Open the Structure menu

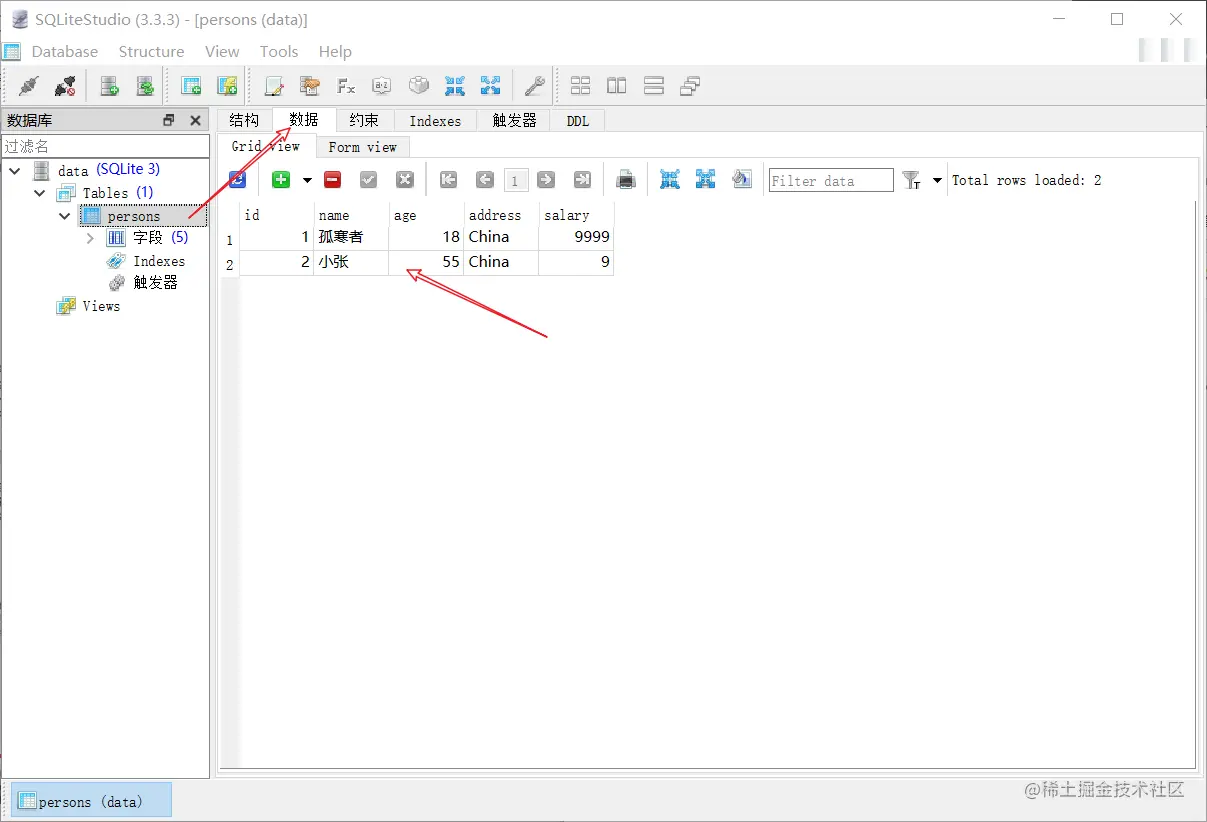(x=151, y=52)
